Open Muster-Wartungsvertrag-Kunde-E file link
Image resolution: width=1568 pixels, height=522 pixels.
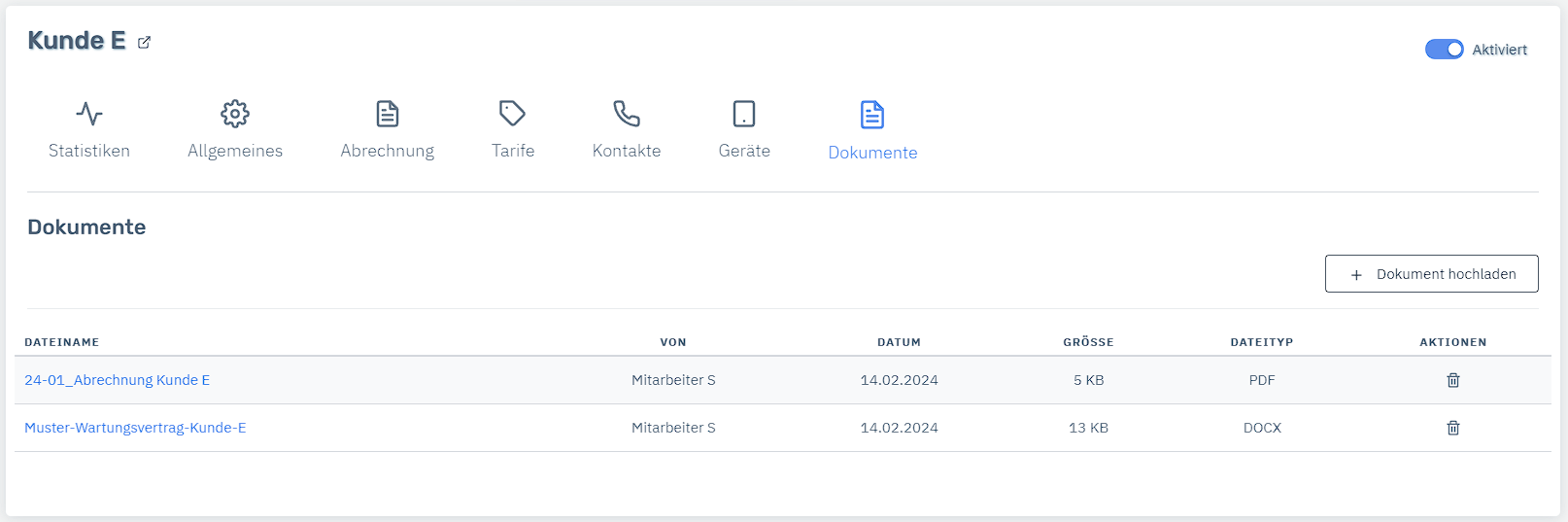[135, 428]
